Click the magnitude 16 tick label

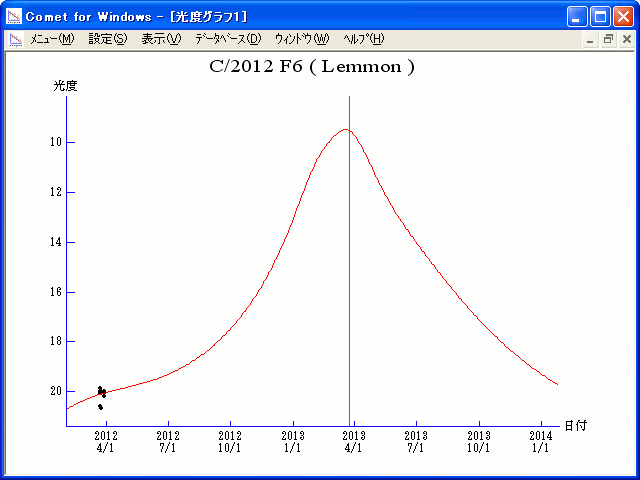[x=56, y=292]
